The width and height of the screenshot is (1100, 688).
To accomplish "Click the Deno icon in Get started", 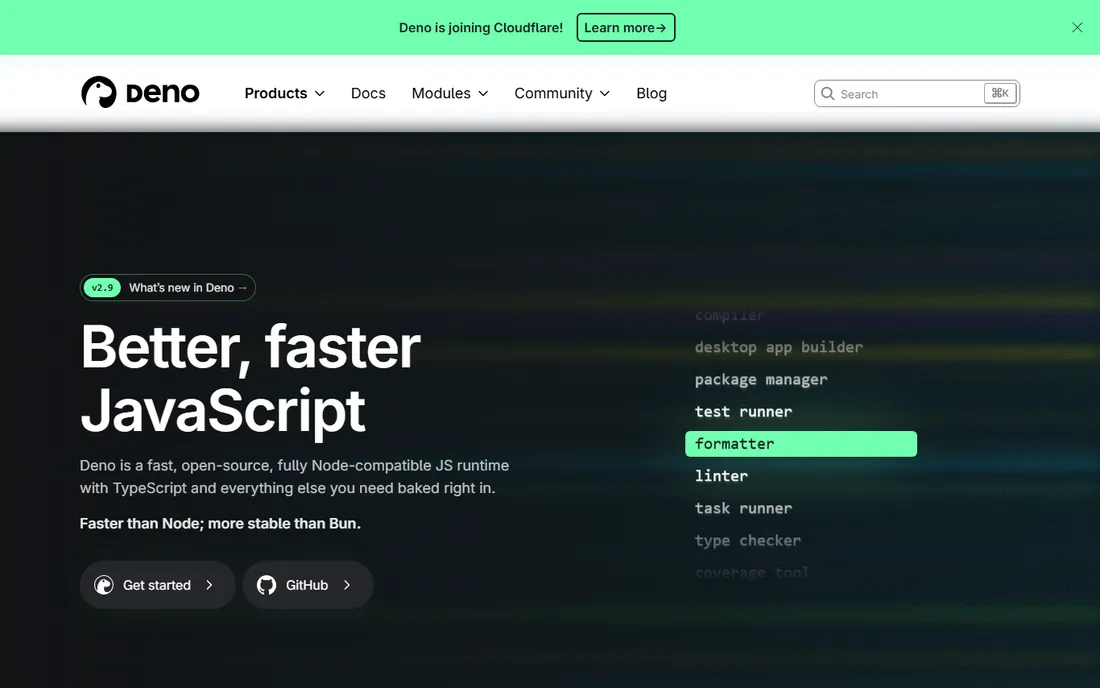I will click(104, 585).
